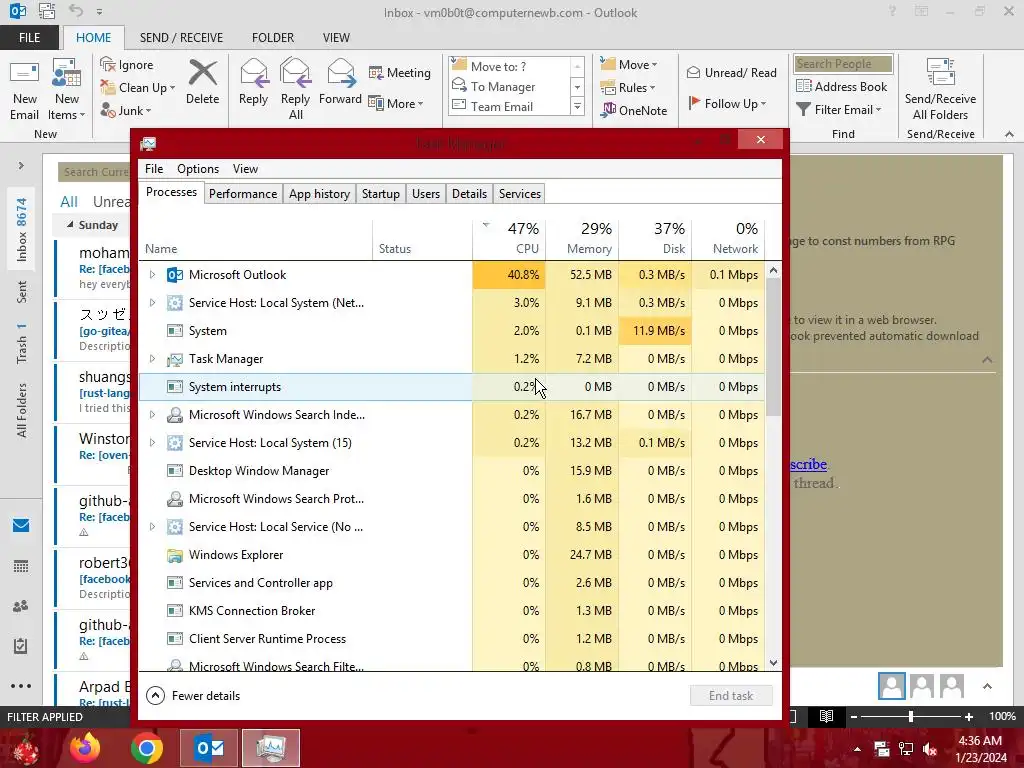Click the New Email icon in Outlook ribbon
The height and width of the screenshot is (768, 1024).
tap(24, 74)
